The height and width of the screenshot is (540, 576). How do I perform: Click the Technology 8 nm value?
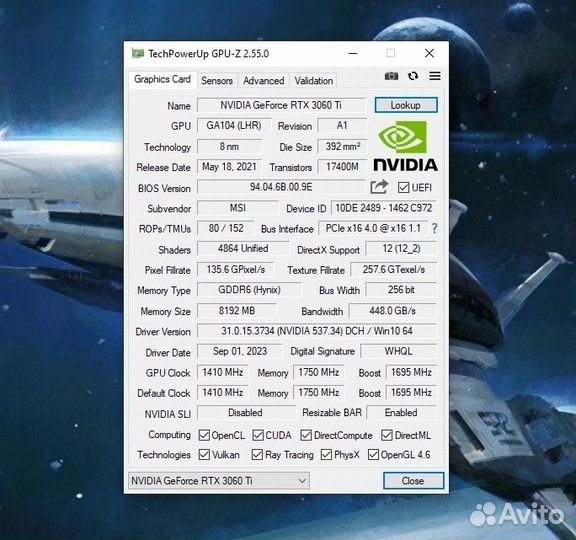[x=229, y=147]
